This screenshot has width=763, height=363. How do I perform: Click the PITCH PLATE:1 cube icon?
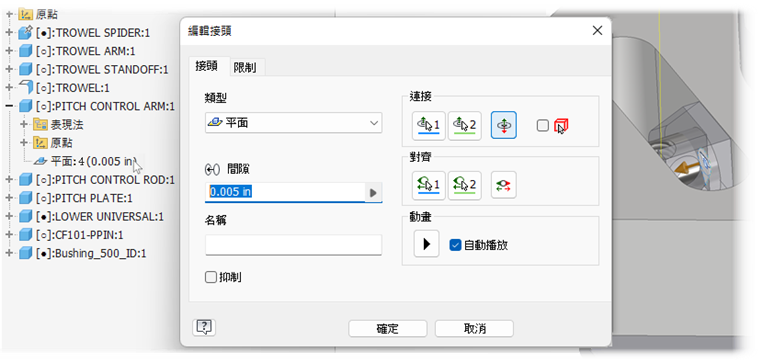coord(25,198)
